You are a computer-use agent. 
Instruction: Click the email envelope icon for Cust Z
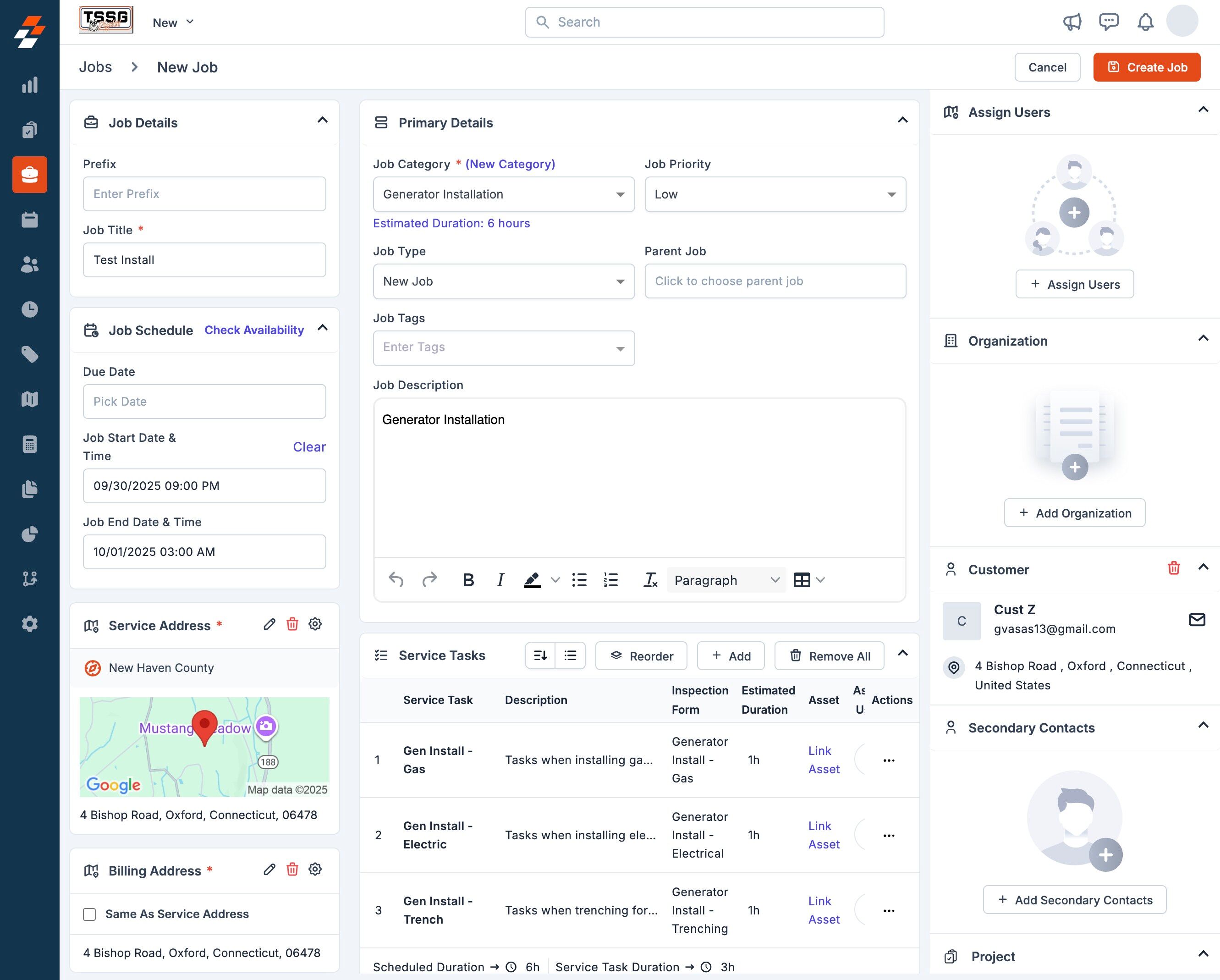coord(1197,620)
